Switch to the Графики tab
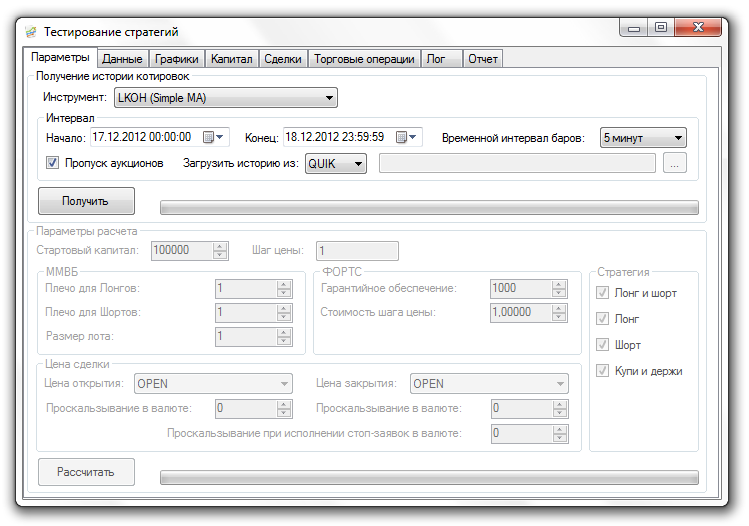 [177, 59]
